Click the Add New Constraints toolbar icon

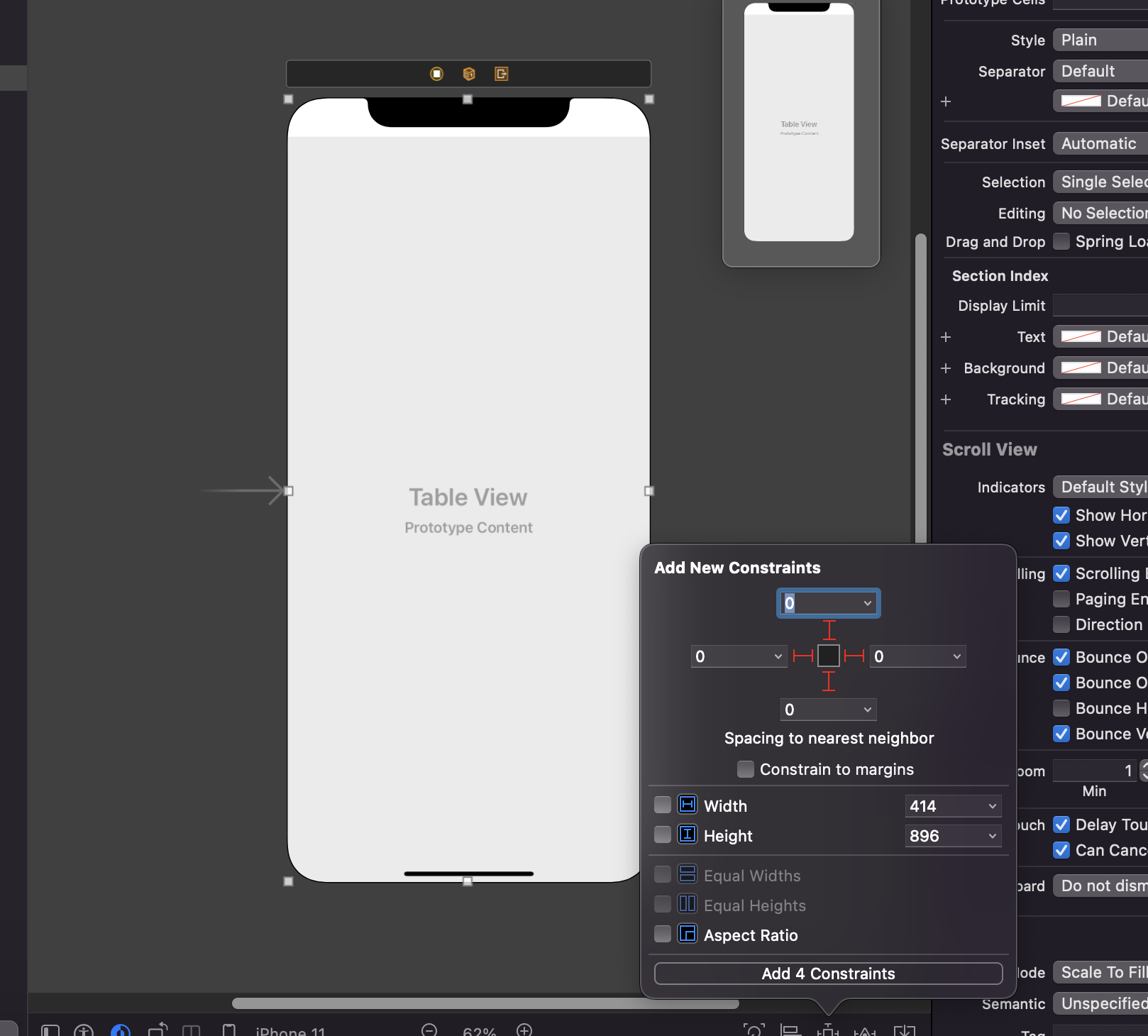click(828, 1030)
